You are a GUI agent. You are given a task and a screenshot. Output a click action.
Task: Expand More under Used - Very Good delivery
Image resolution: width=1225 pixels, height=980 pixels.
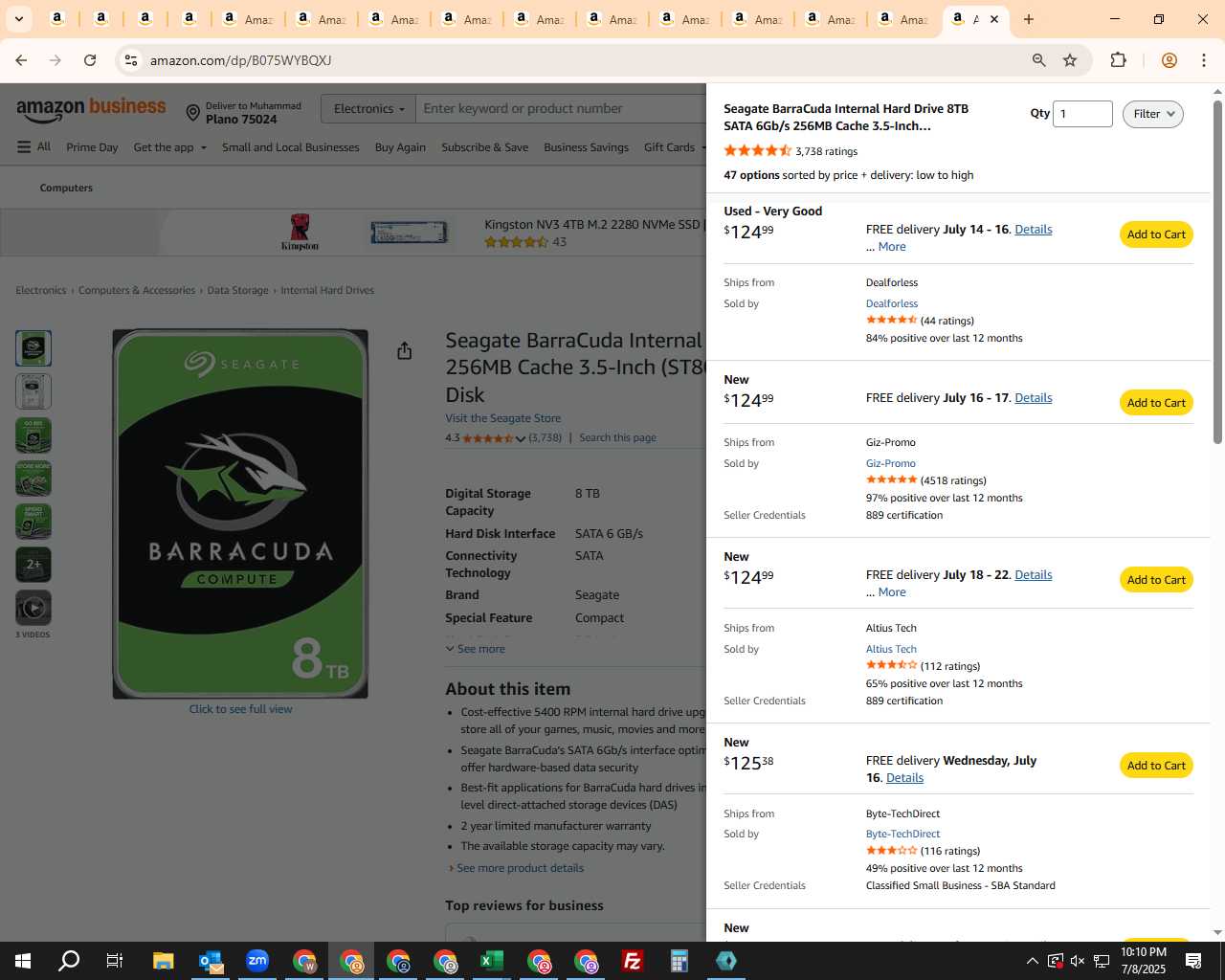pyautogui.click(x=892, y=247)
